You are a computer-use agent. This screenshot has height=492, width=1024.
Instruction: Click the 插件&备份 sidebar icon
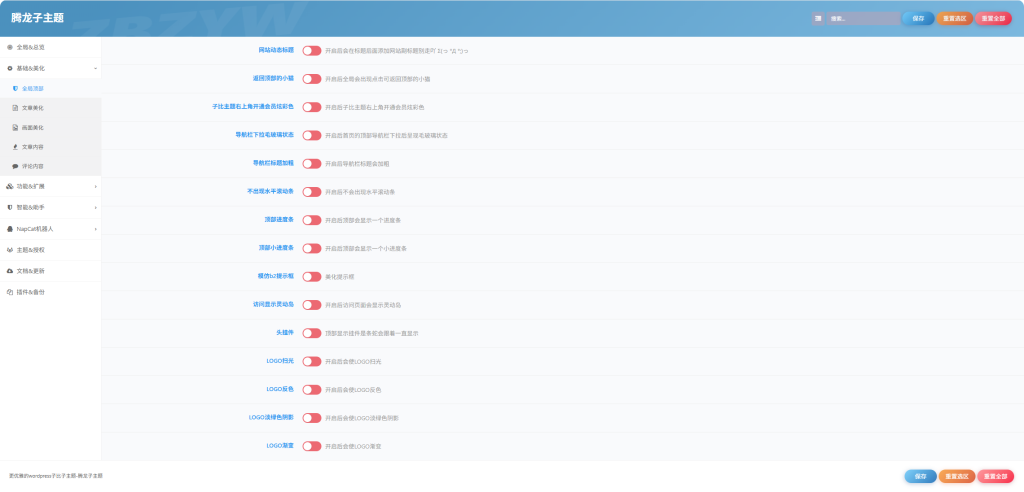point(10,291)
